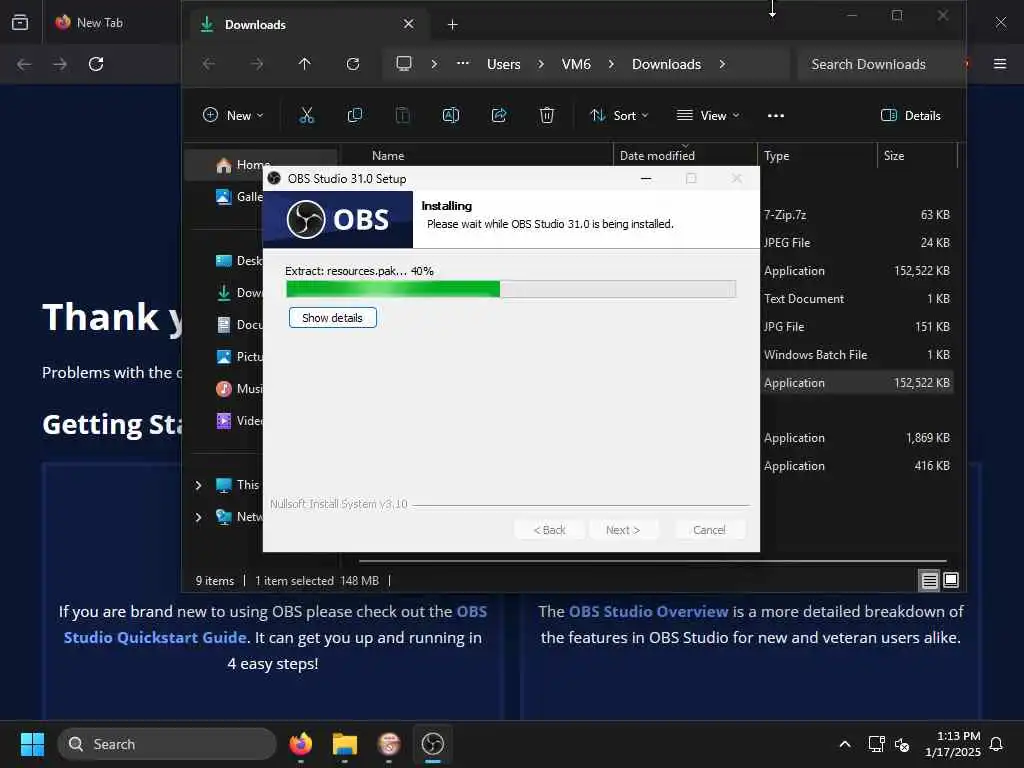Add a new Explorer tab
Screen dimensions: 1024x768
pyautogui.click(x=453, y=25)
